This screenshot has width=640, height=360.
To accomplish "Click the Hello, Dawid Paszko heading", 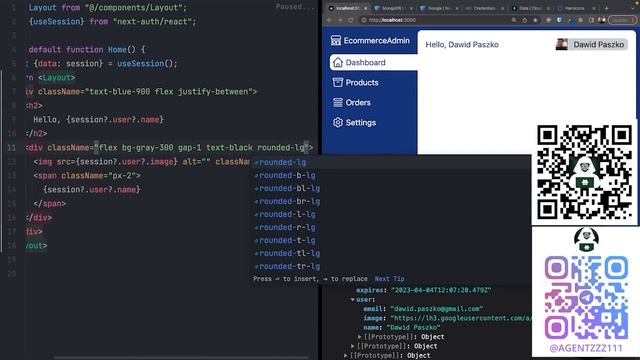I will tap(462, 44).
